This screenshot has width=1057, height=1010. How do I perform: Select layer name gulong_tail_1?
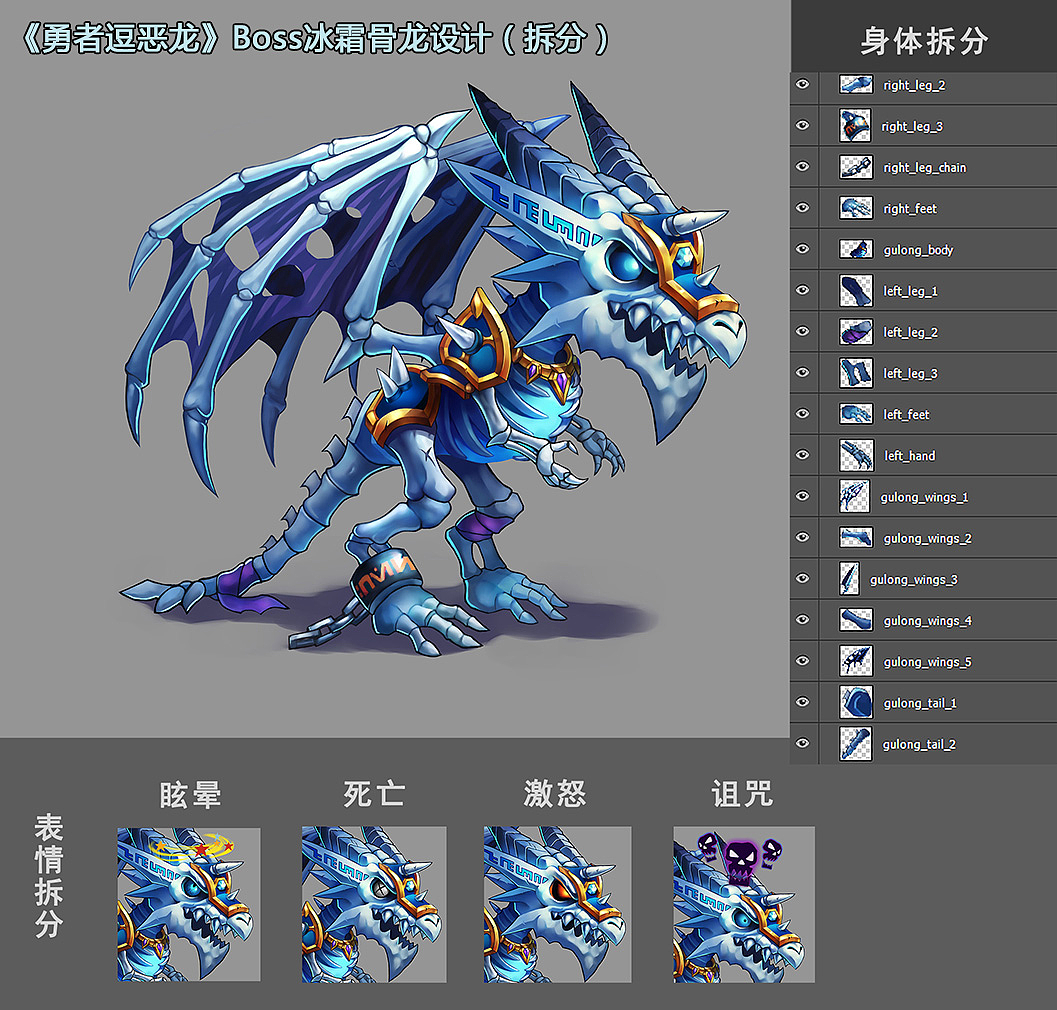(x=920, y=703)
